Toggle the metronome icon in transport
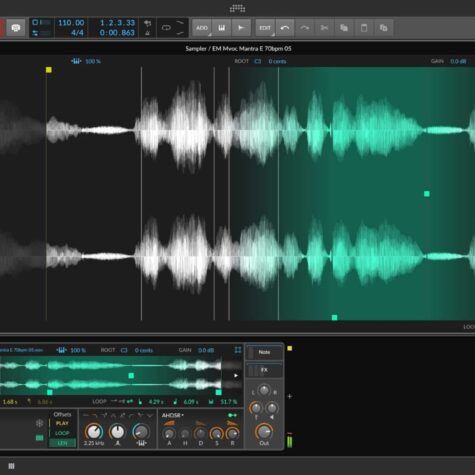Screen dimensions: 475x475 (147, 33)
